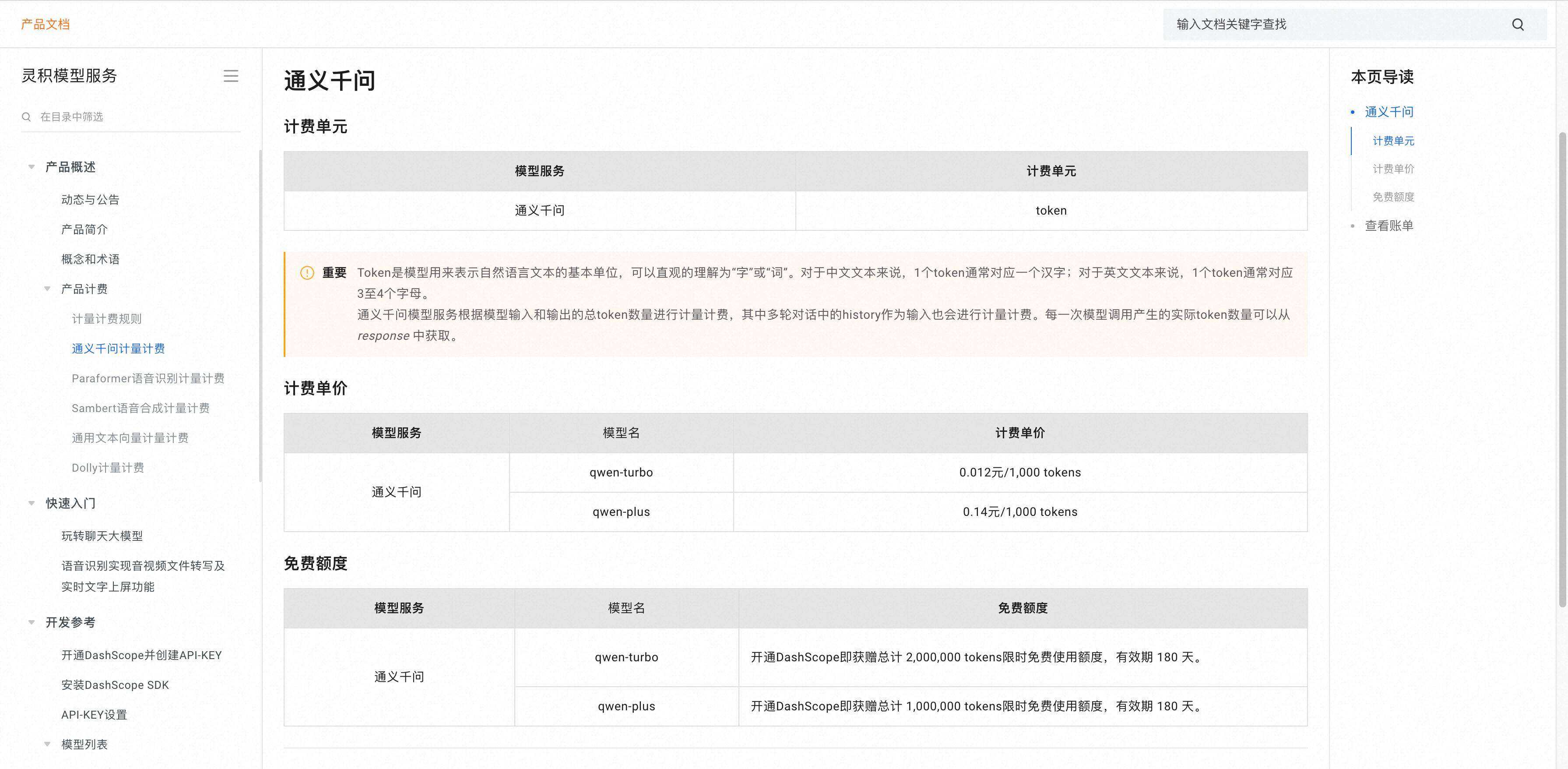Open 产品文档 link in header
Screen dimensions: 1568x769
click(x=45, y=25)
